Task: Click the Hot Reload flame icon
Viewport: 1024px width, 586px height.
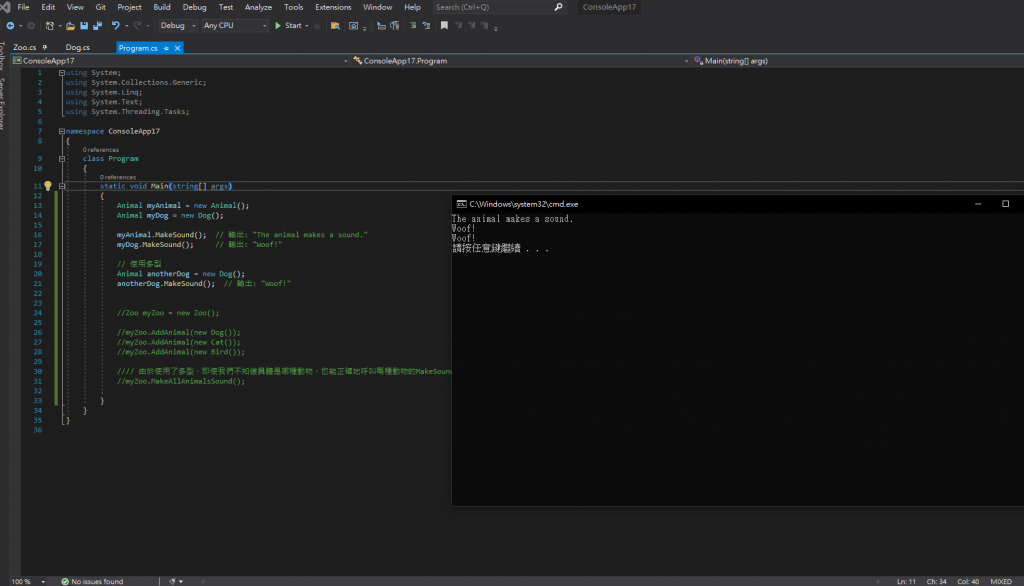Action: click(x=317, y=25)
